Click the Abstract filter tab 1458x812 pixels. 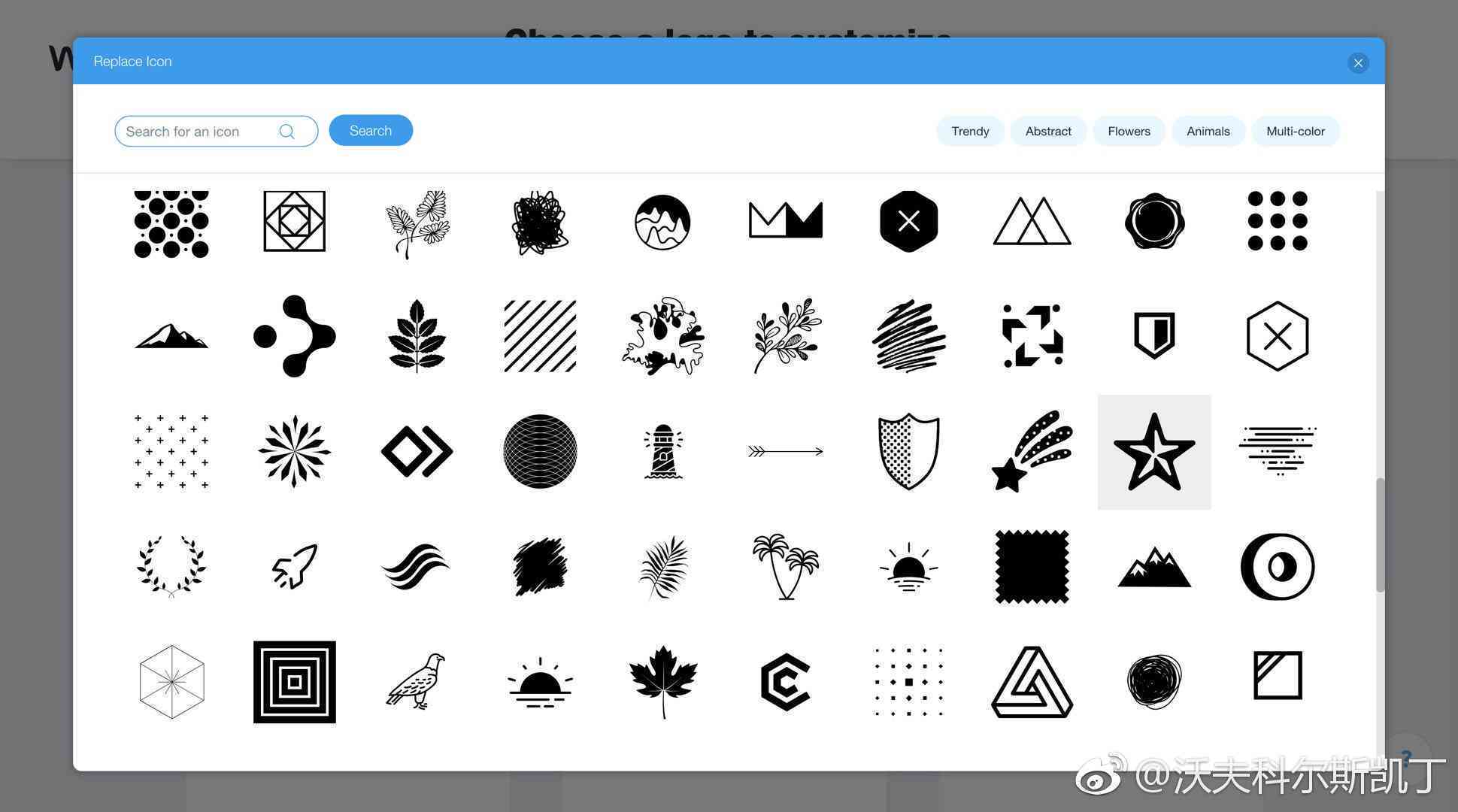click(1048, 130)
